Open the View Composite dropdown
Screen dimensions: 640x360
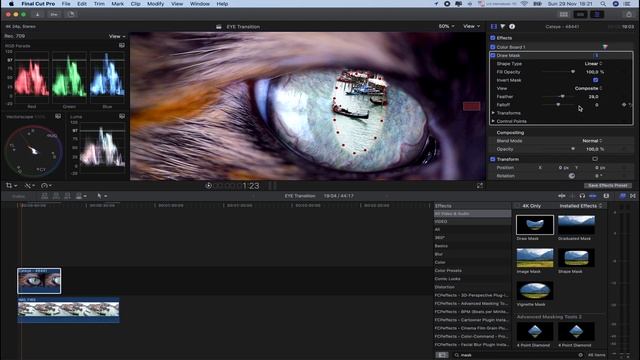[x=588, y=88]
